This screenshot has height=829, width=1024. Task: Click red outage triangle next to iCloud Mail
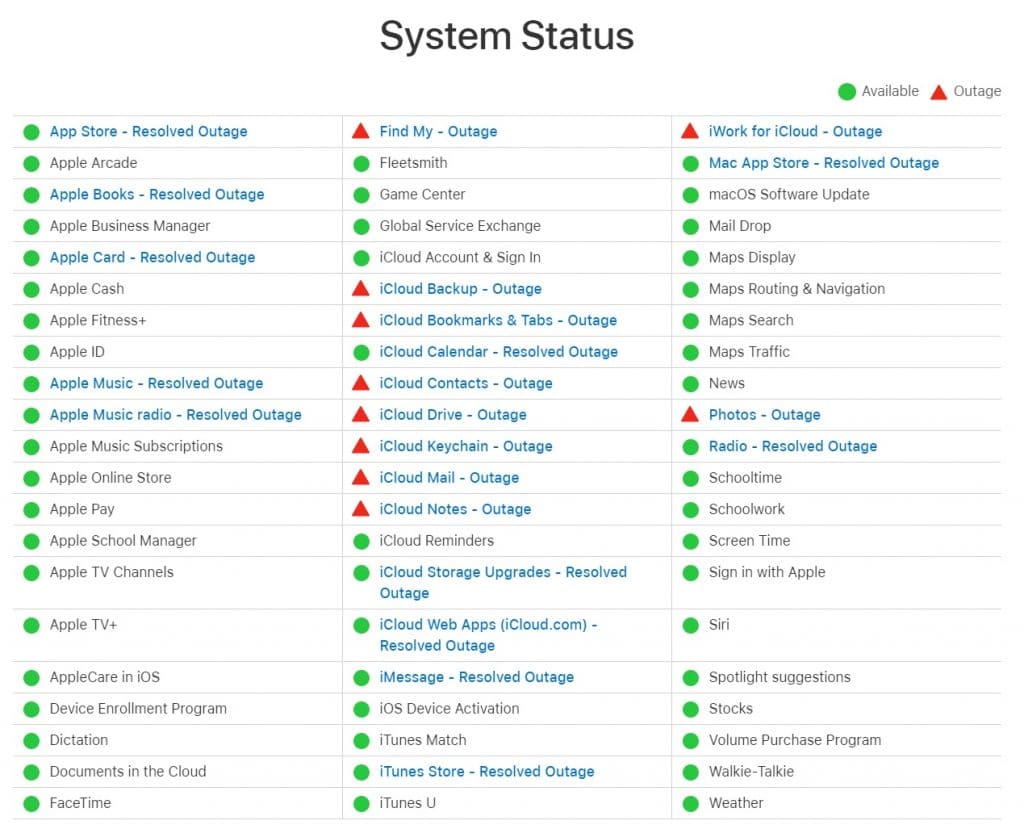pyautogui.click(x=361, y=478)
